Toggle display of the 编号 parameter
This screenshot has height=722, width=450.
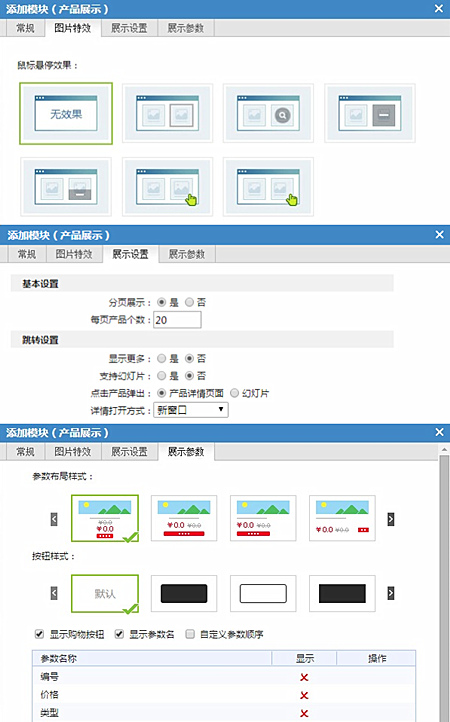tap(304, 677)
